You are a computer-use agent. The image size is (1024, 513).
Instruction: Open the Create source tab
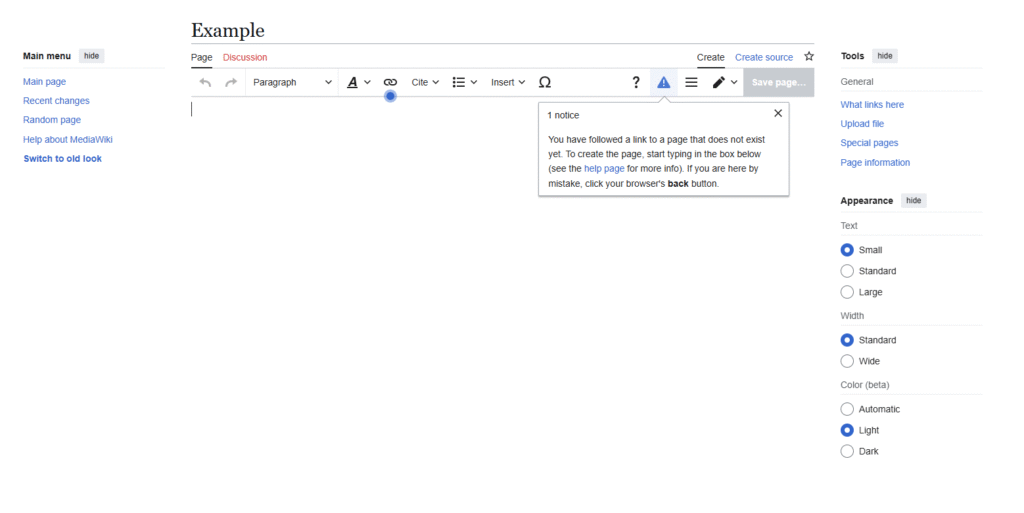(764, 57)
